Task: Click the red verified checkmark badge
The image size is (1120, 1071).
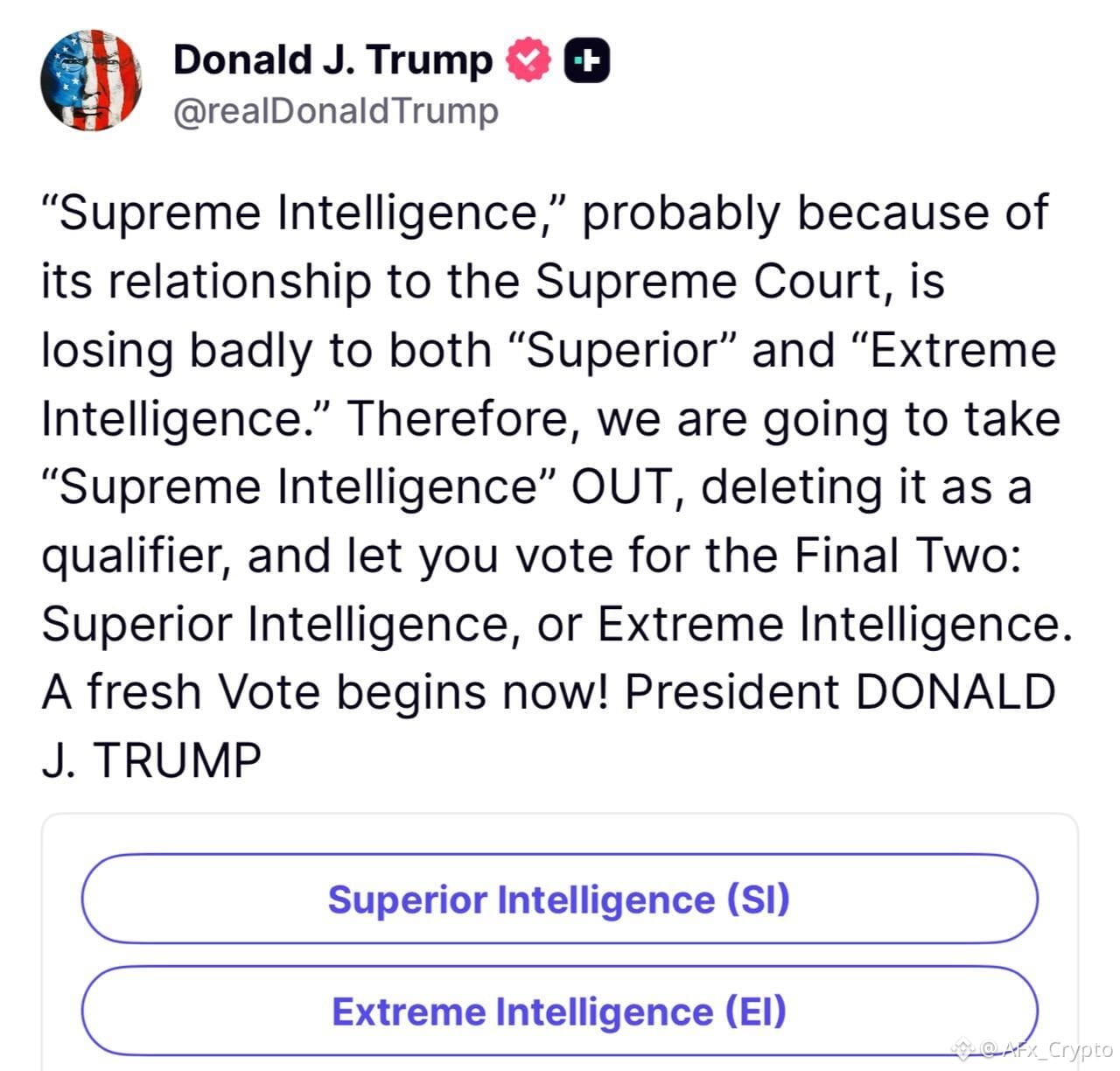Action: click(x=529, y=60)
